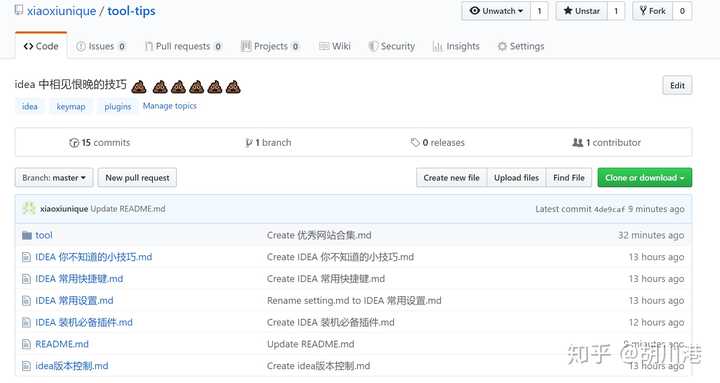Click the 12 hours ago timestamp
Image resolution: width=720 pixels, height=383 pixels.
[656, 322]
